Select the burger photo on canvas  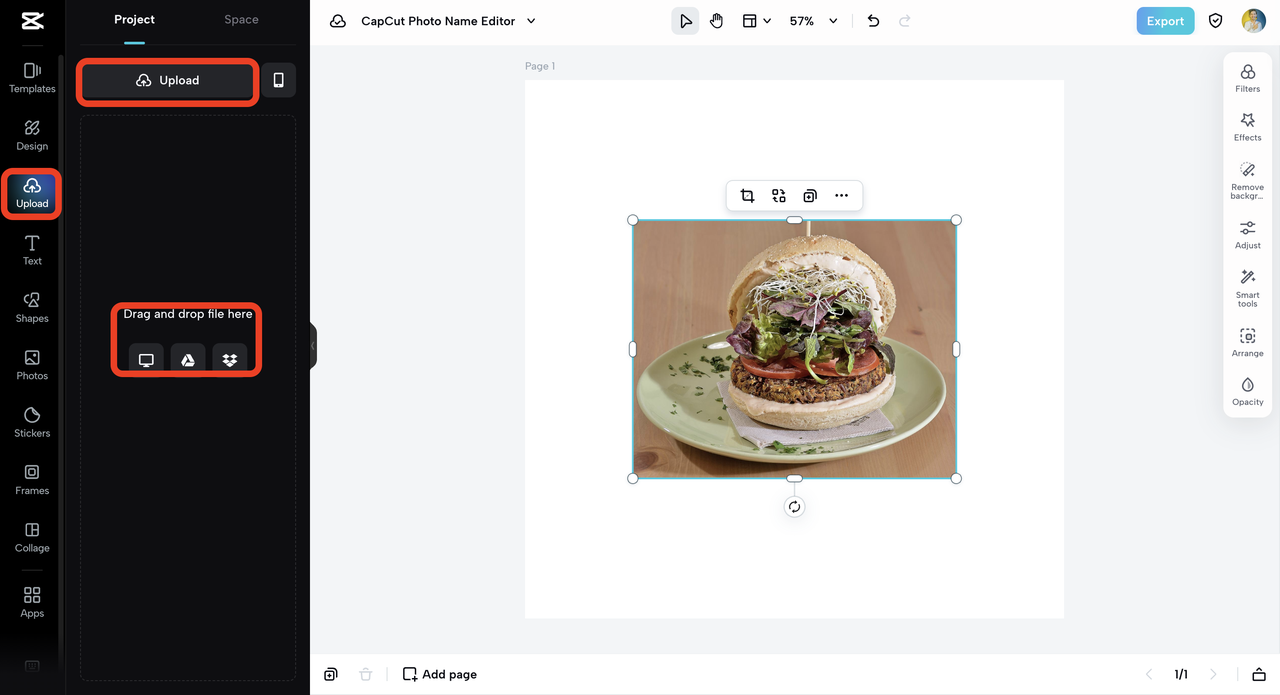click(x=794, y=349)
